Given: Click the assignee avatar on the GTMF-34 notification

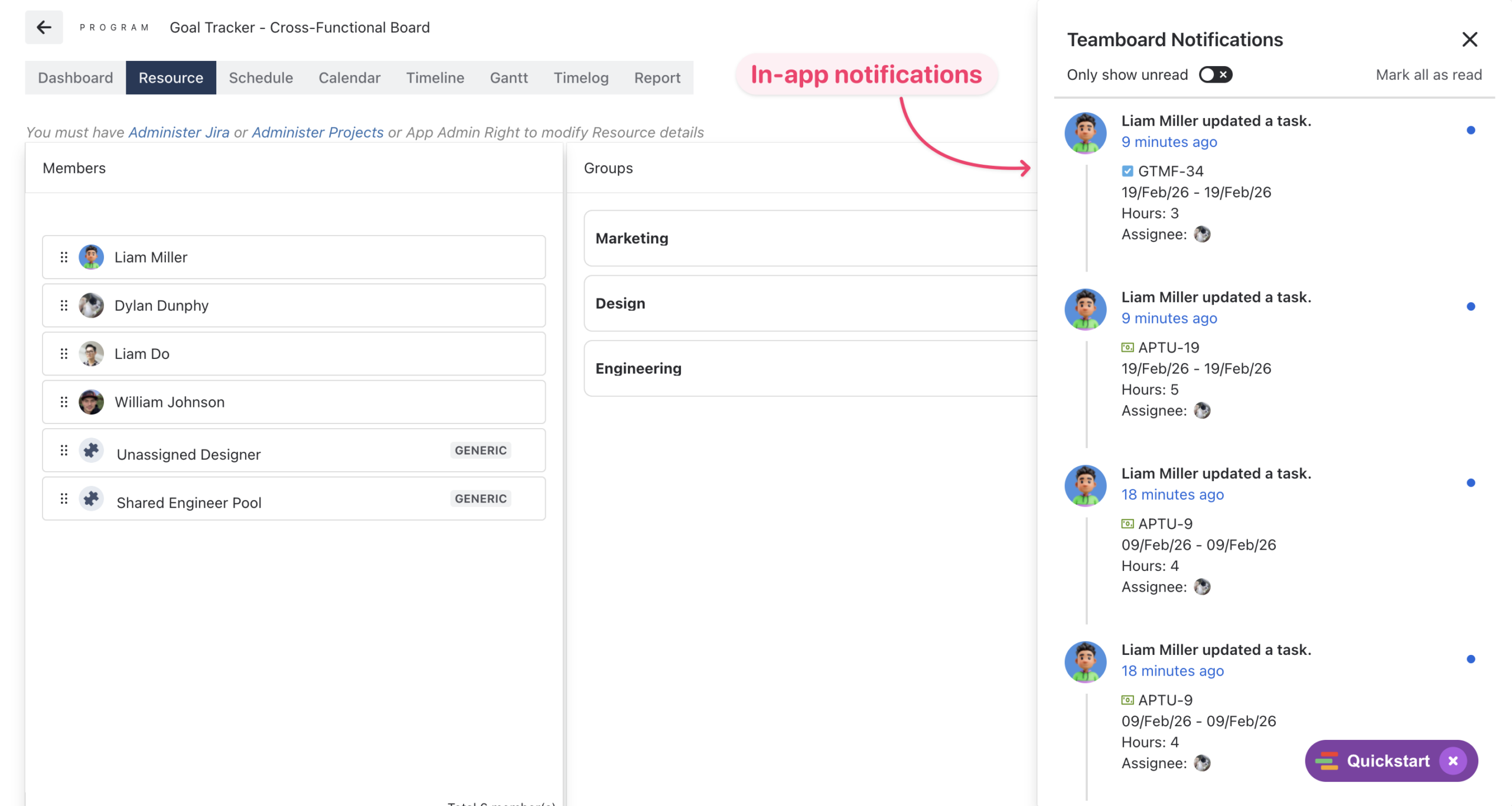Looking at the screenshot, I should point(1203,234).
